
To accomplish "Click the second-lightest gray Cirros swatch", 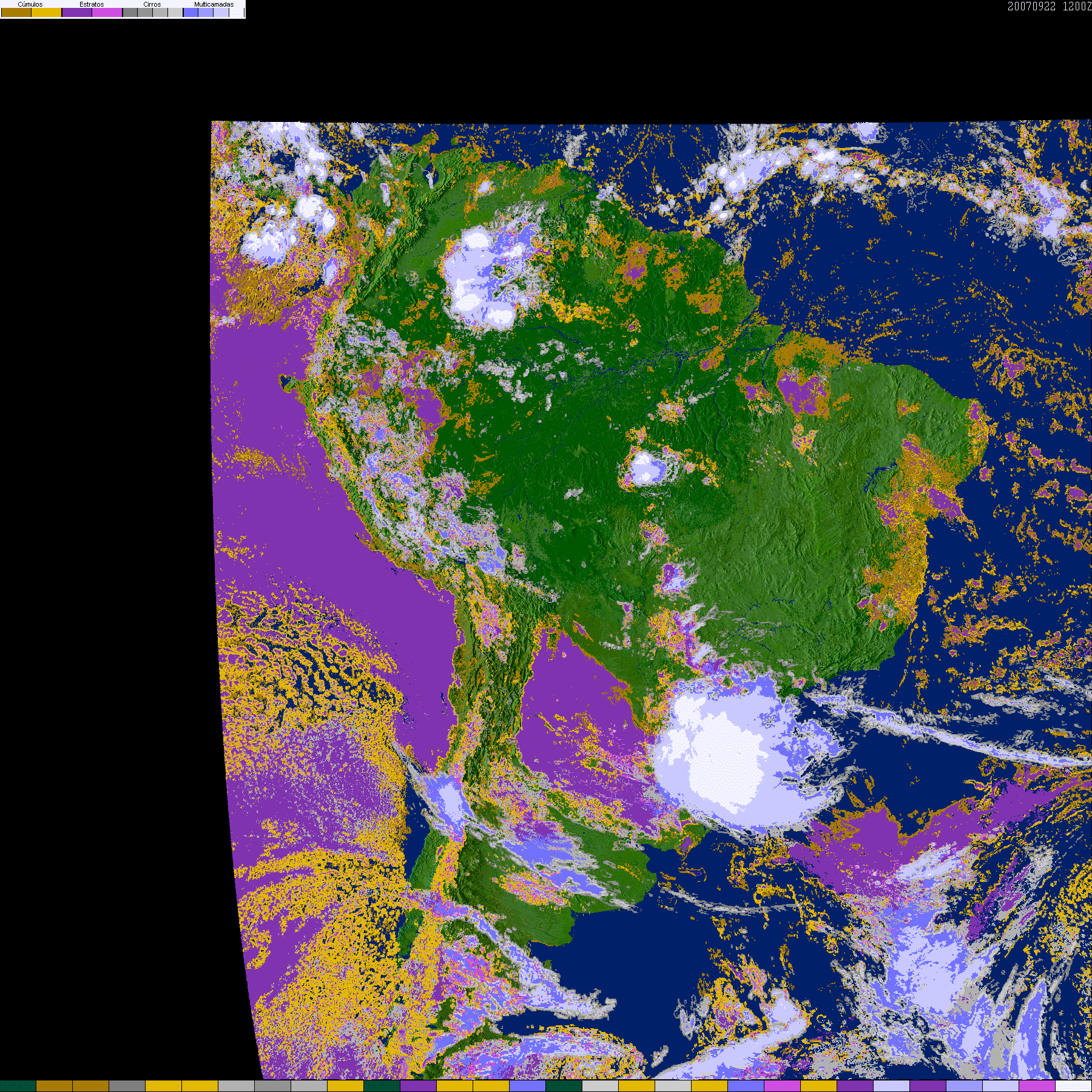I will pos(160,12).
